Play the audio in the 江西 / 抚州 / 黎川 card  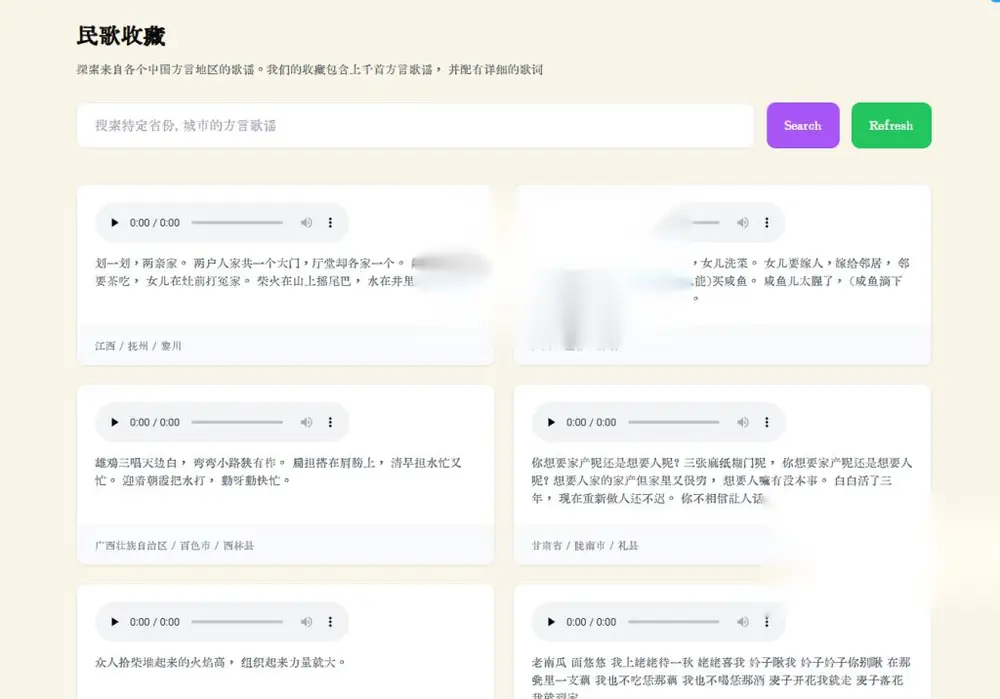(115, 223)
